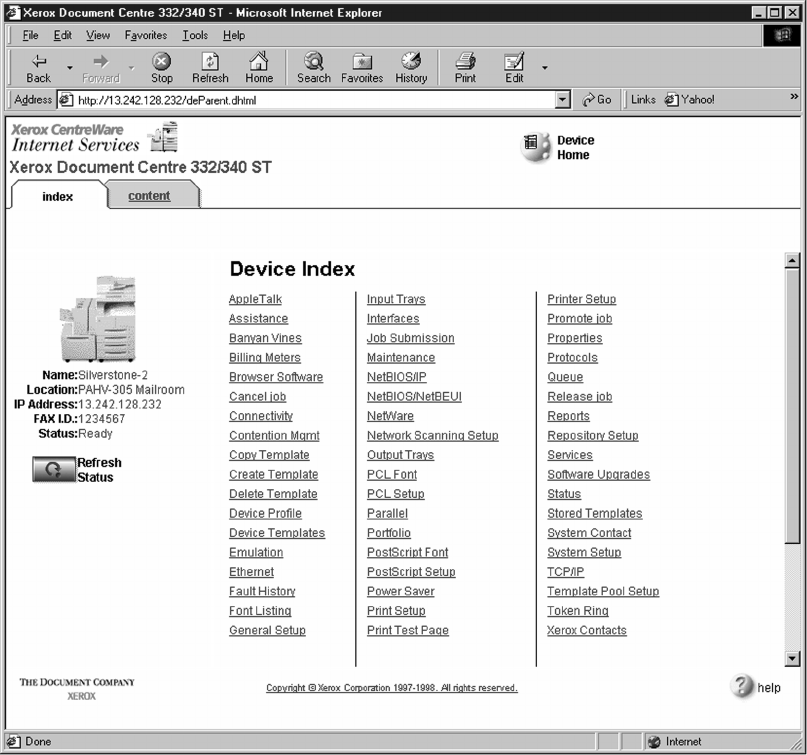Click the address URL field
This screenshot has height=755, width=807.
pyautogui.click(x=308, y=100)
